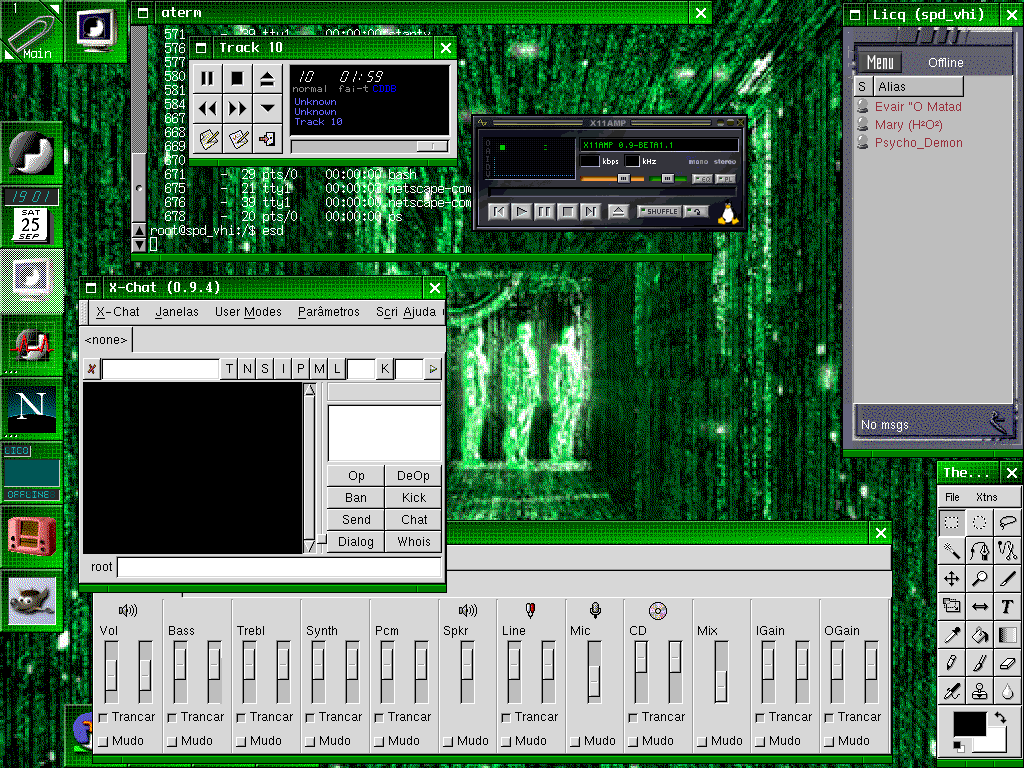
Task: Click the Kick button in X-Chat
Action: 414,498
